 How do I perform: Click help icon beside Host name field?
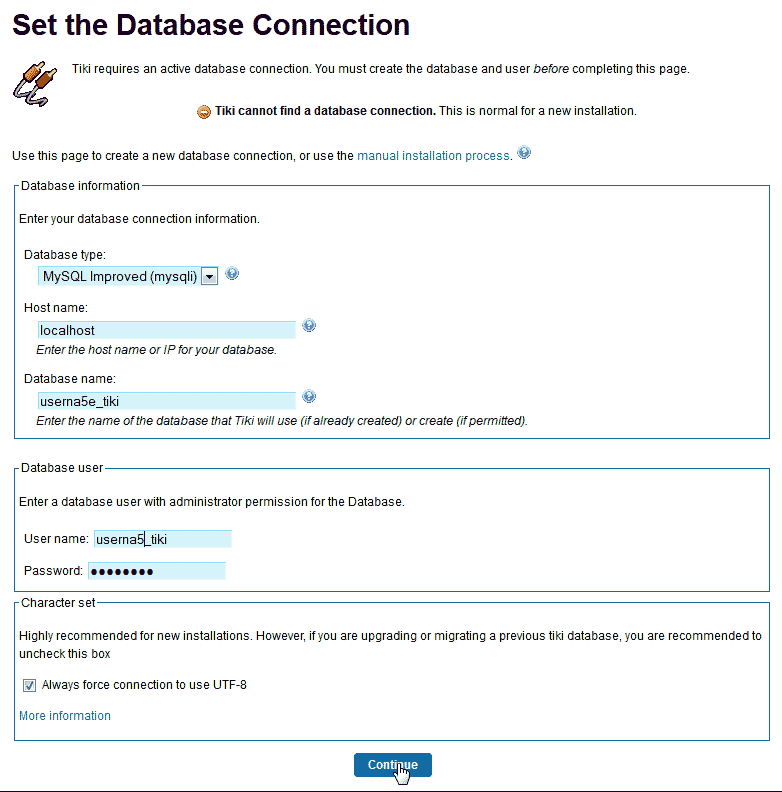click(309, 326)
